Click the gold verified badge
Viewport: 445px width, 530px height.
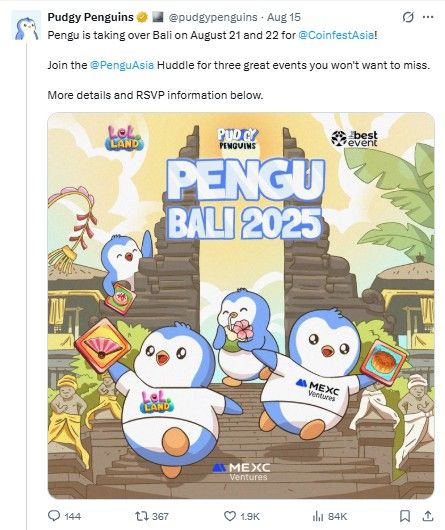[142, 17]
